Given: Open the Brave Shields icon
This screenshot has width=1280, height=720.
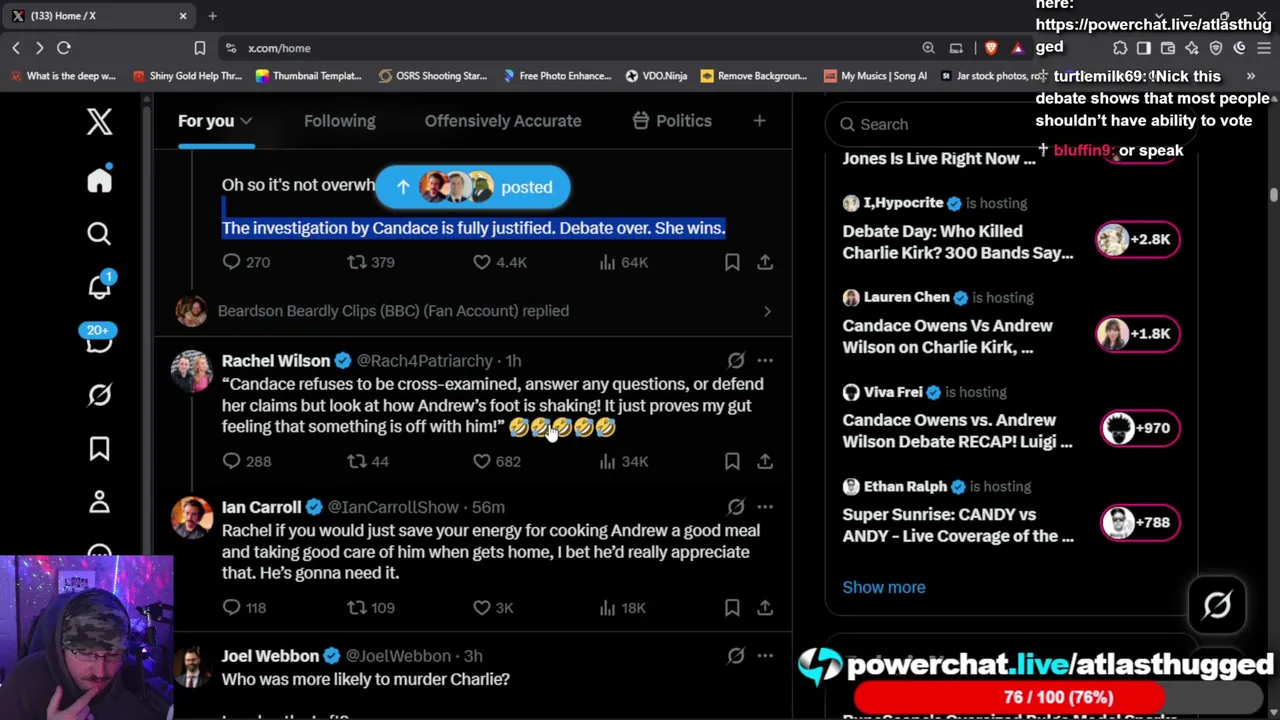Looking at the screenshot, I should click(x=991, y=48).
